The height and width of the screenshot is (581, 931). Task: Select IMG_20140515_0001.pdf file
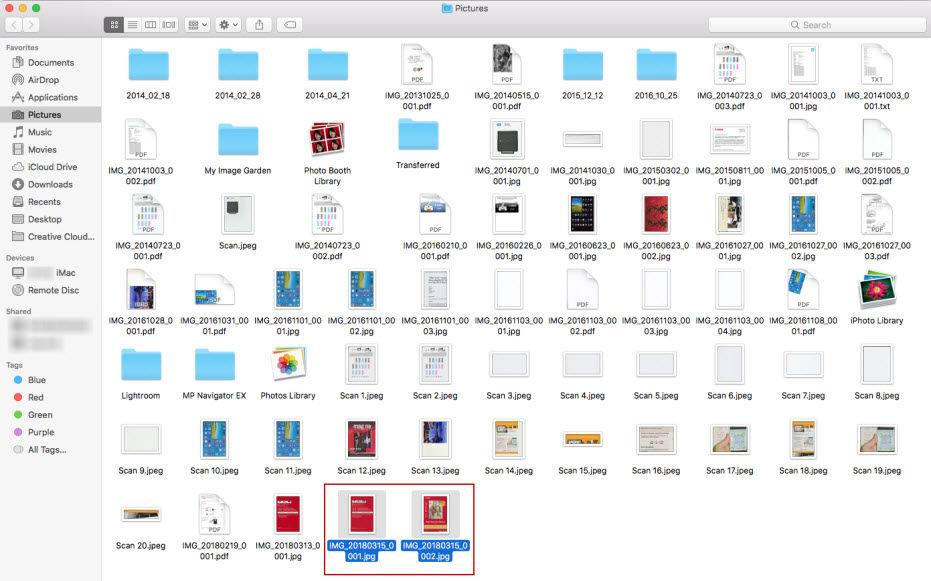pos(506,64)
